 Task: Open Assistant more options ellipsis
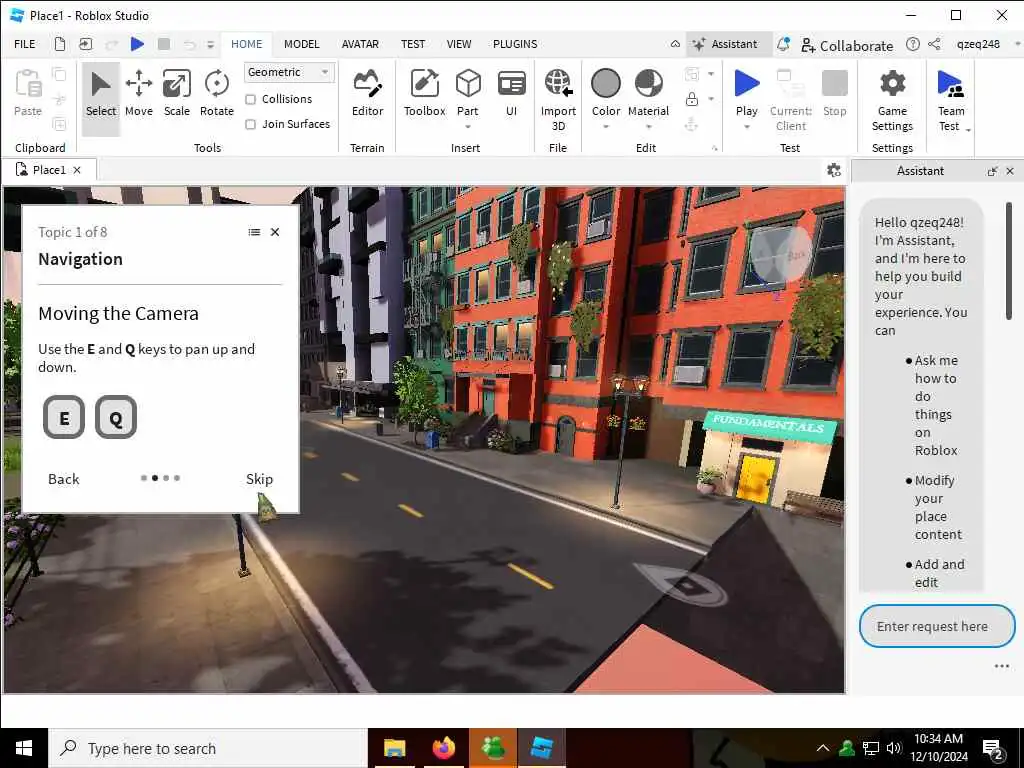click(1001, 666)
